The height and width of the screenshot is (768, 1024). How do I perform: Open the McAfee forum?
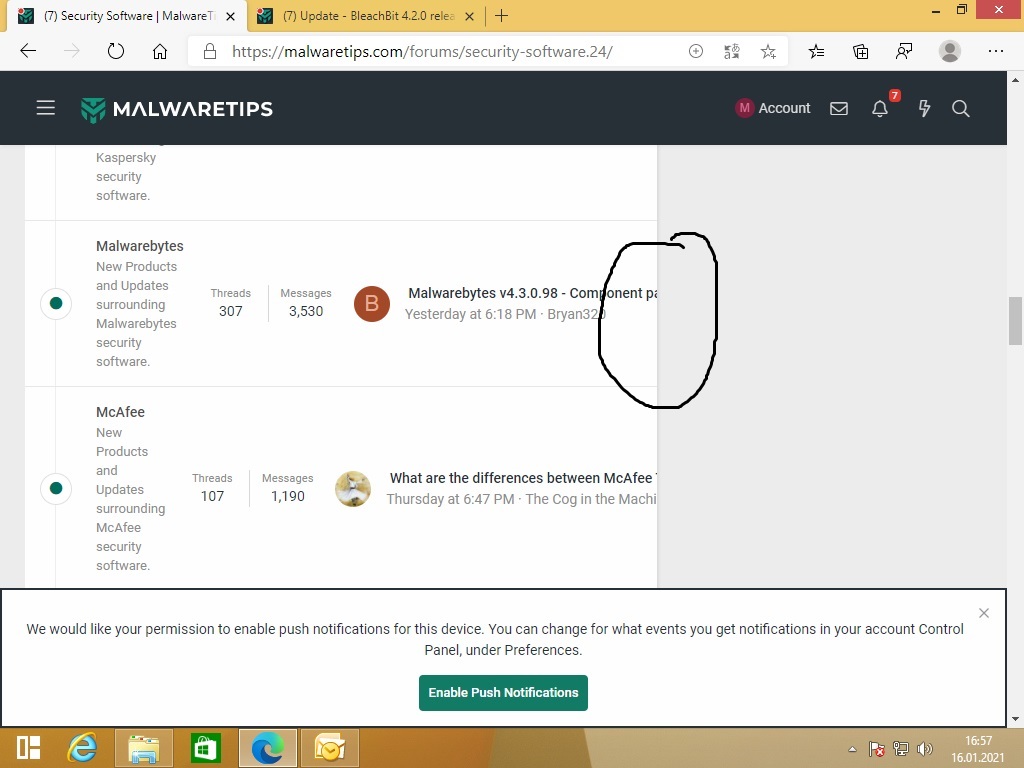tap(120, 412)
